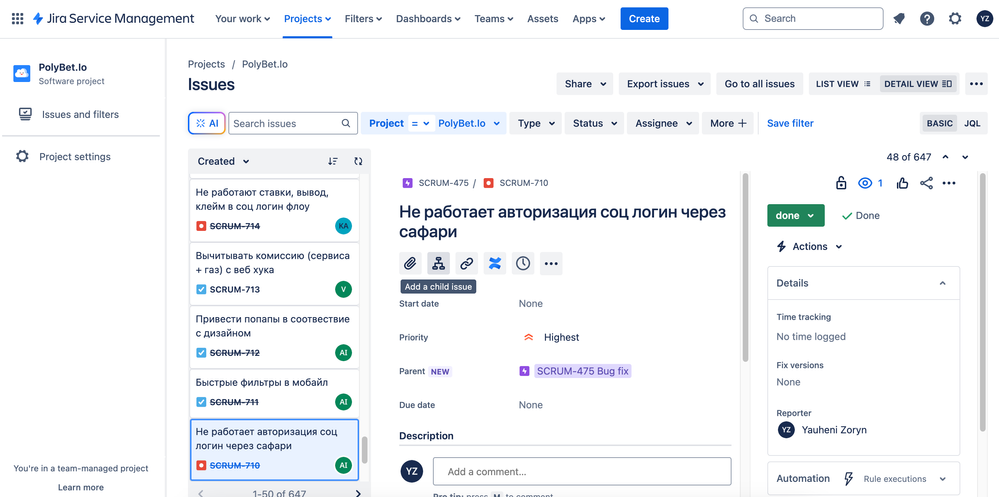Open the app switcher grid icon
Image resolution: width=999 pixels, height=497 pixels.
[18, 18]
